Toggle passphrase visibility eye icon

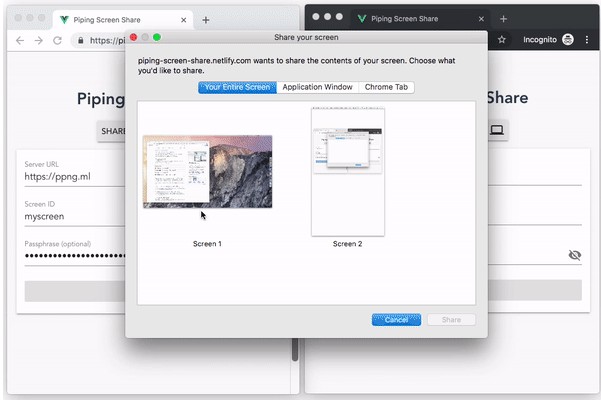coord(574,255)
